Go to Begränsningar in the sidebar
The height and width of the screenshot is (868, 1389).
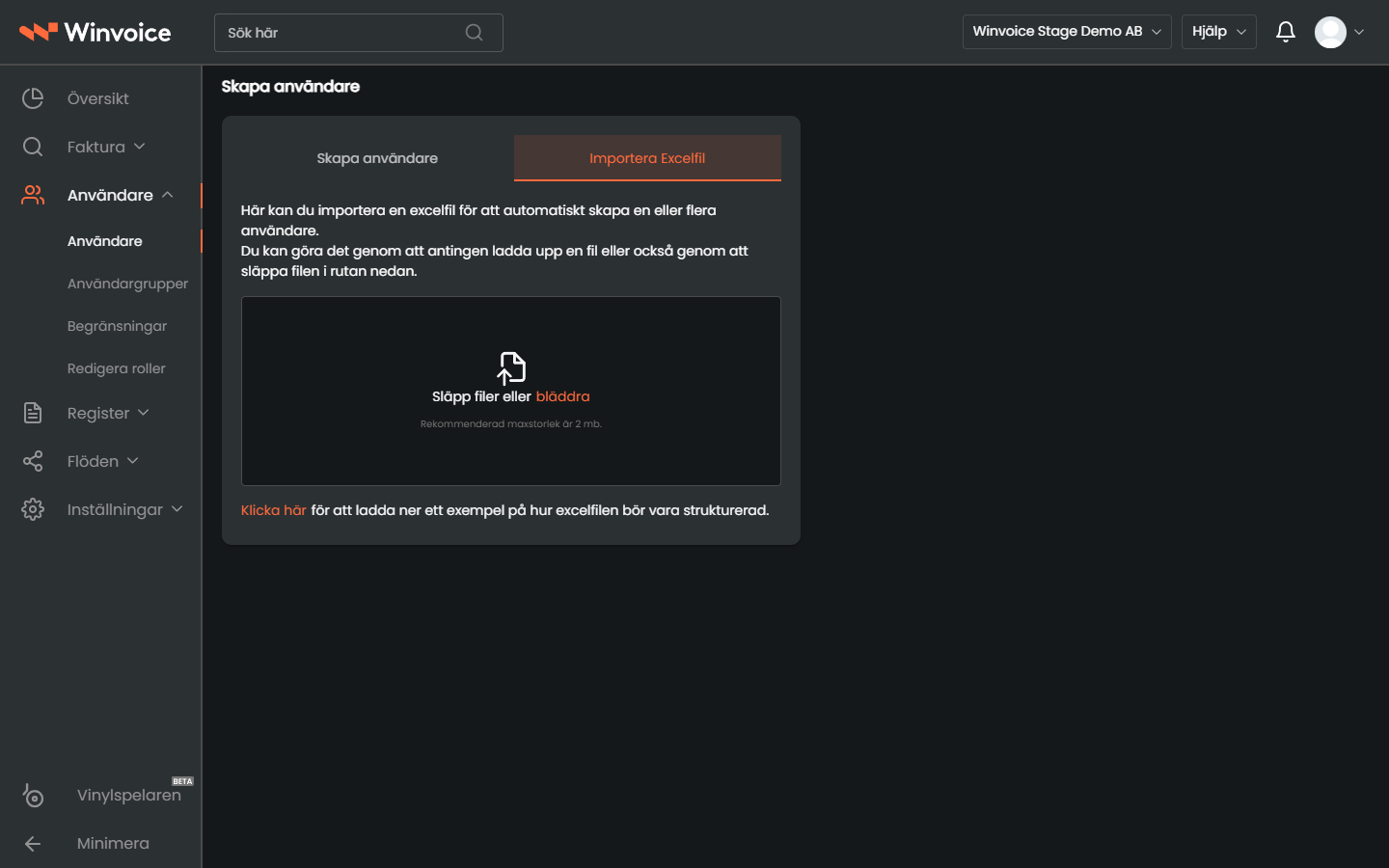118,326
